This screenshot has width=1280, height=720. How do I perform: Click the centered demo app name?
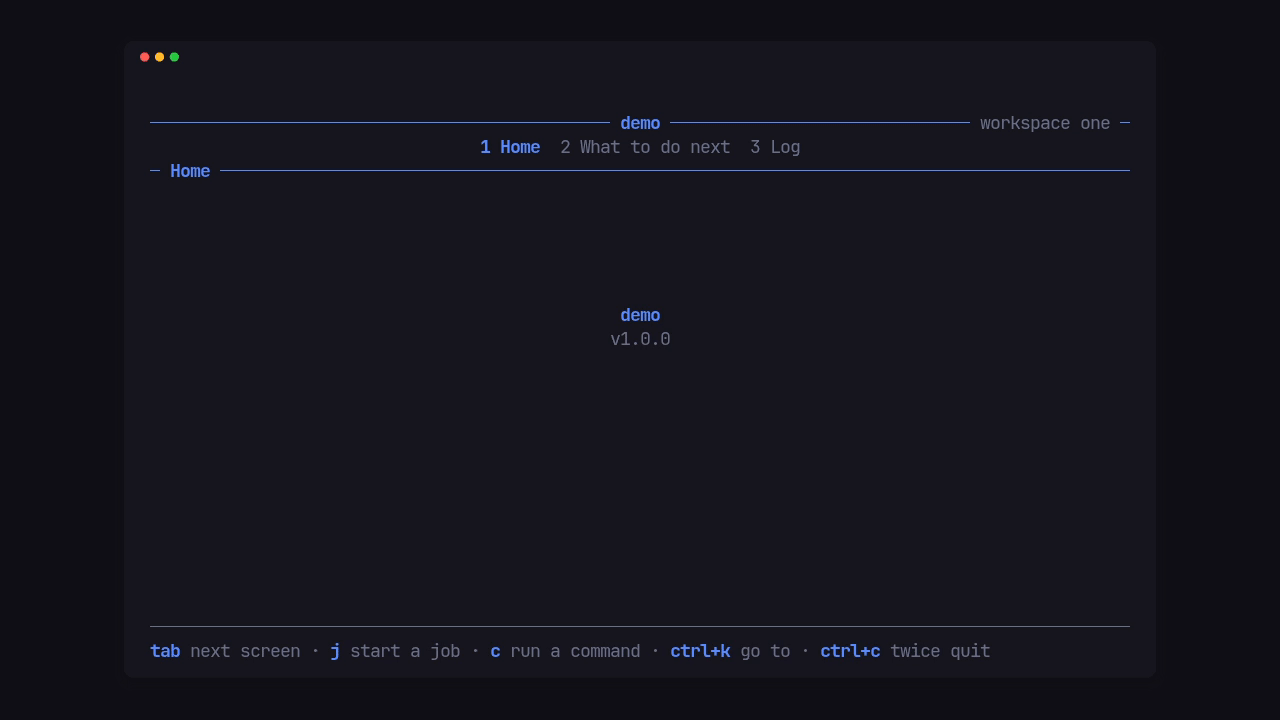[x=640, y=315]
